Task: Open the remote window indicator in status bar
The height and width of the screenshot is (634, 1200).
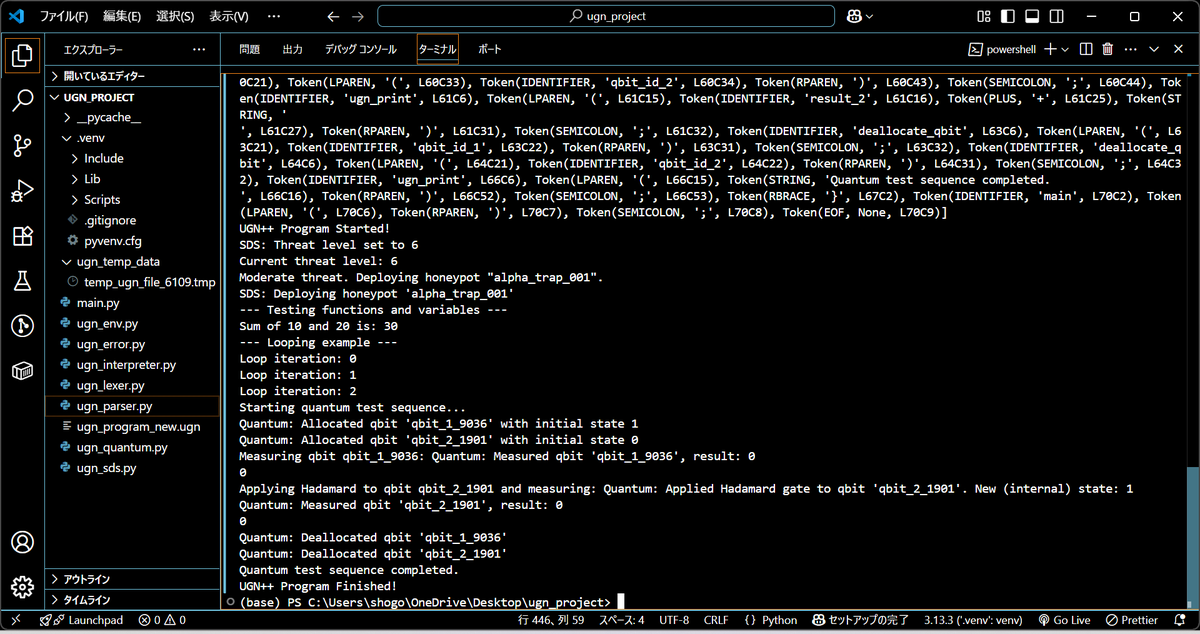Action: click(15, 620)
